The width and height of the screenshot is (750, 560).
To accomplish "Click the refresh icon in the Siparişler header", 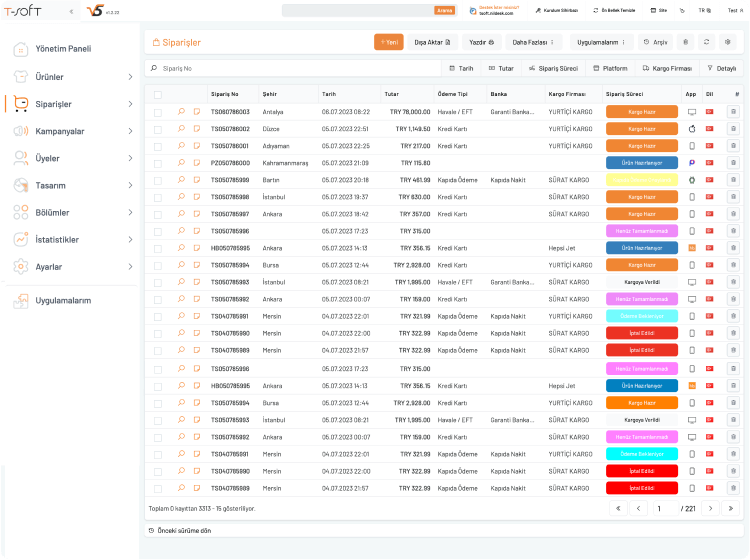I will click(x=707, y=42).
